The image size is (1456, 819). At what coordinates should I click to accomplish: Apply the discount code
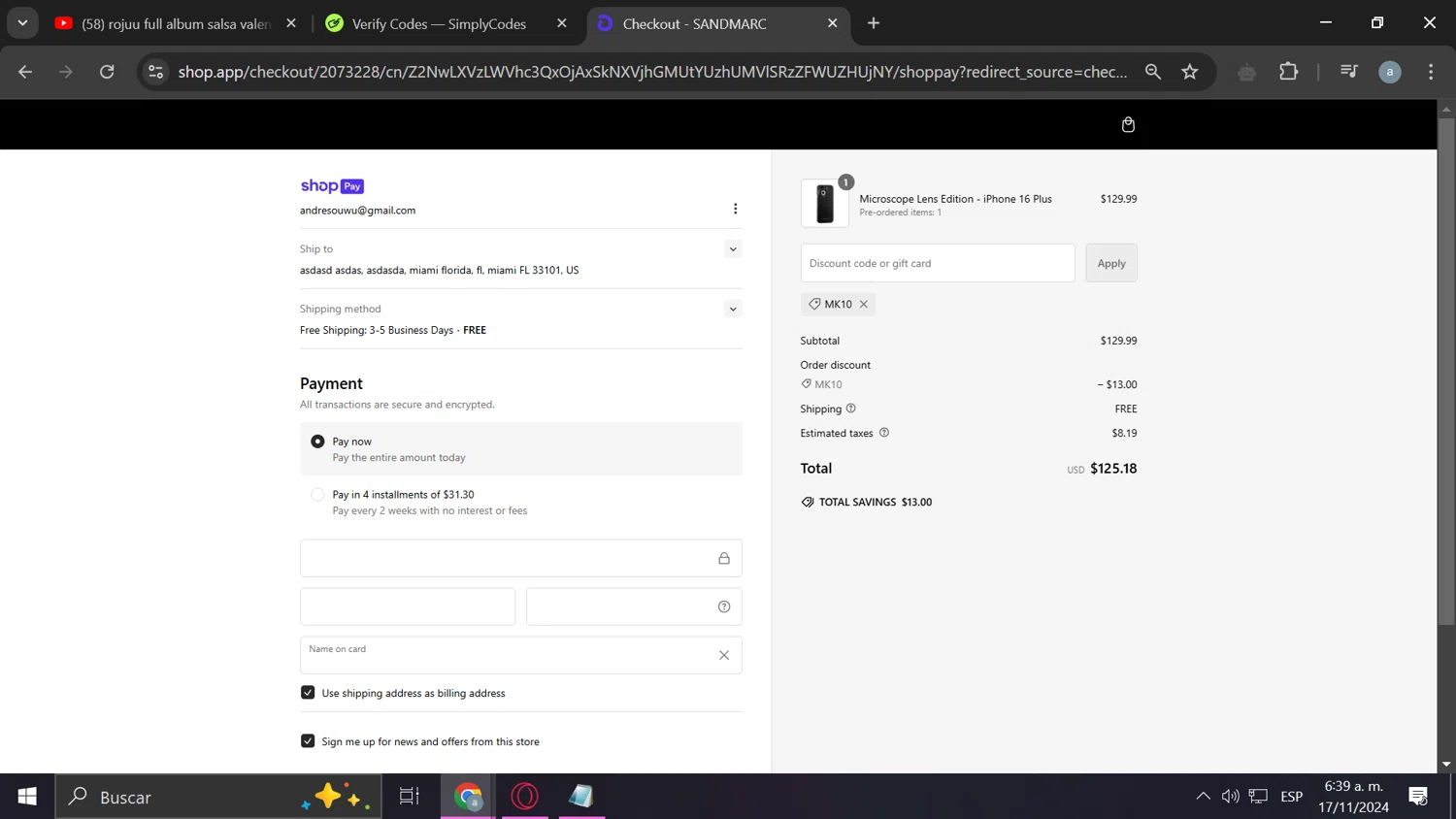tap(1111, 263)
